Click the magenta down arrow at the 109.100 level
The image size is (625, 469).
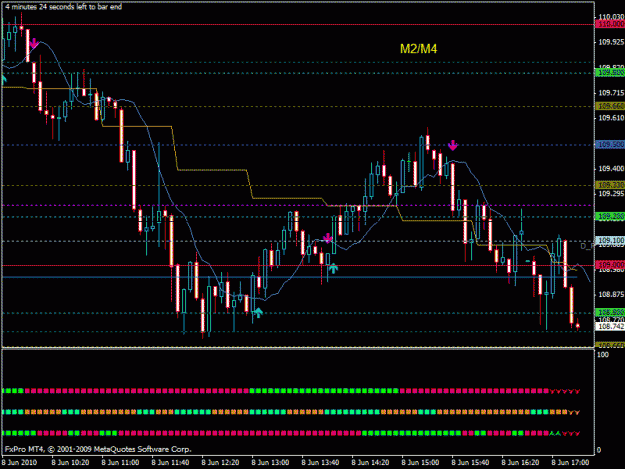pyautogui.click(x=327, y=238)
